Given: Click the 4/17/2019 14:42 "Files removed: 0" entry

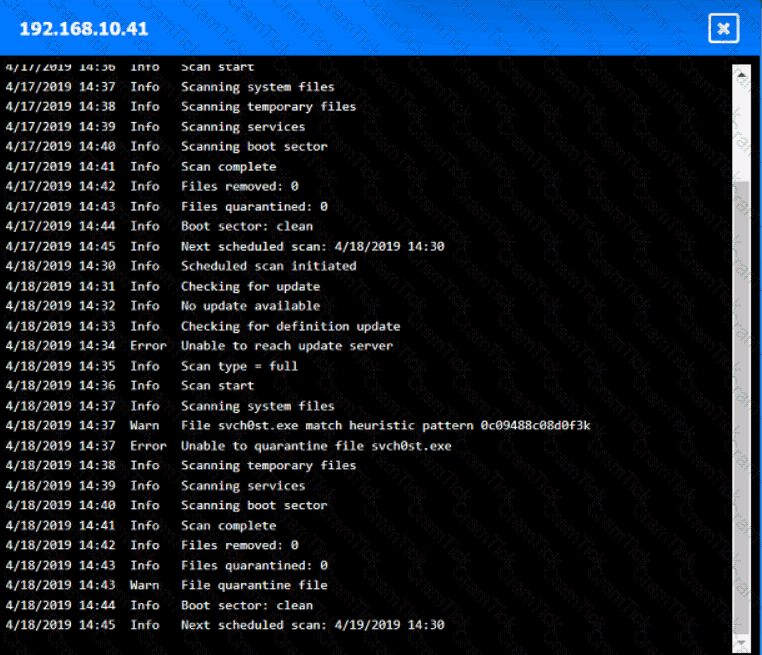Looking at the screenshot, I should coord(239,187).
